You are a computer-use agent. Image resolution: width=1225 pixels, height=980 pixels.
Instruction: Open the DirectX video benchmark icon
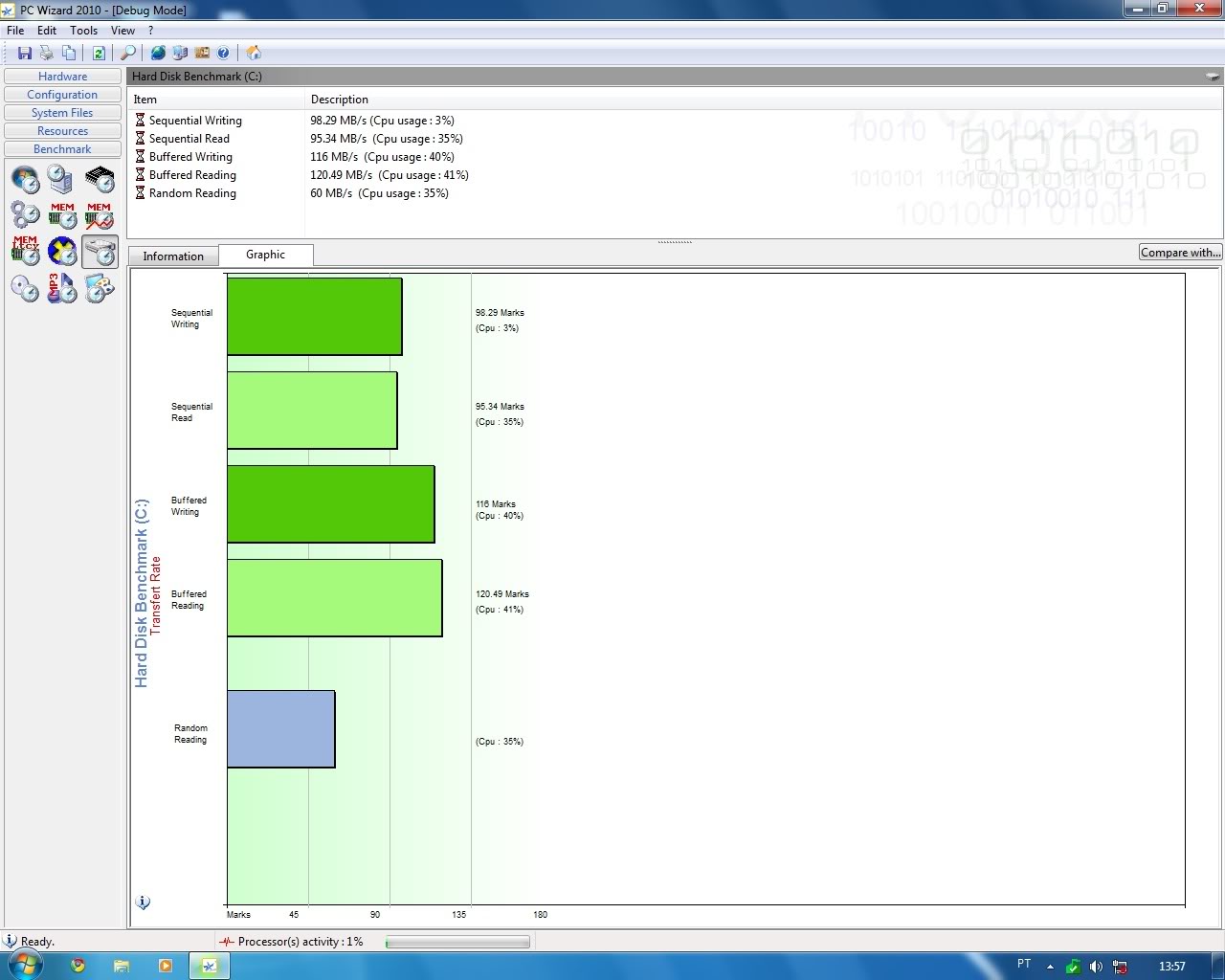coord(62,251)
